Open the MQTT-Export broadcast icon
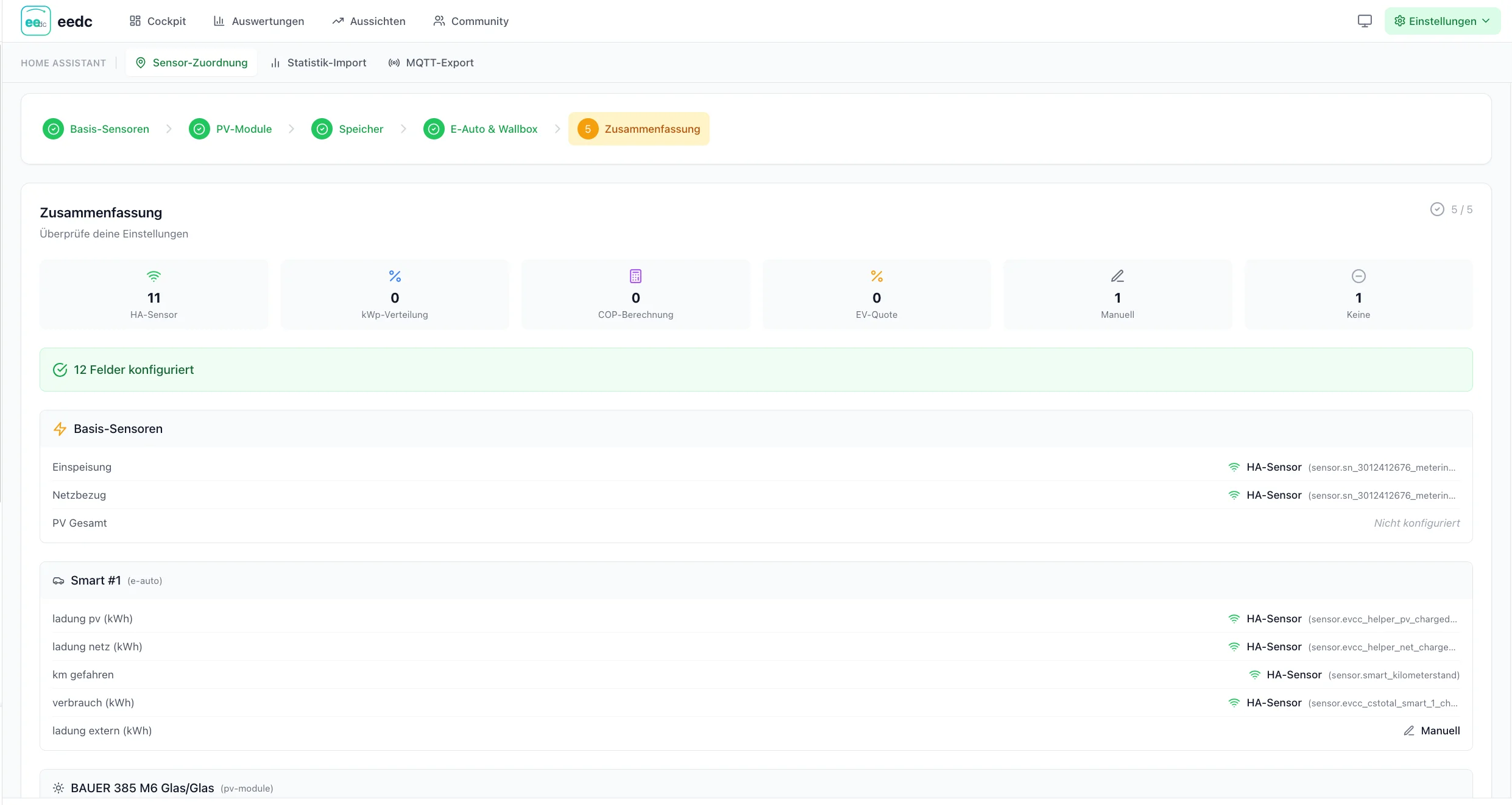 pyautogui.click(x=394, y=62)
